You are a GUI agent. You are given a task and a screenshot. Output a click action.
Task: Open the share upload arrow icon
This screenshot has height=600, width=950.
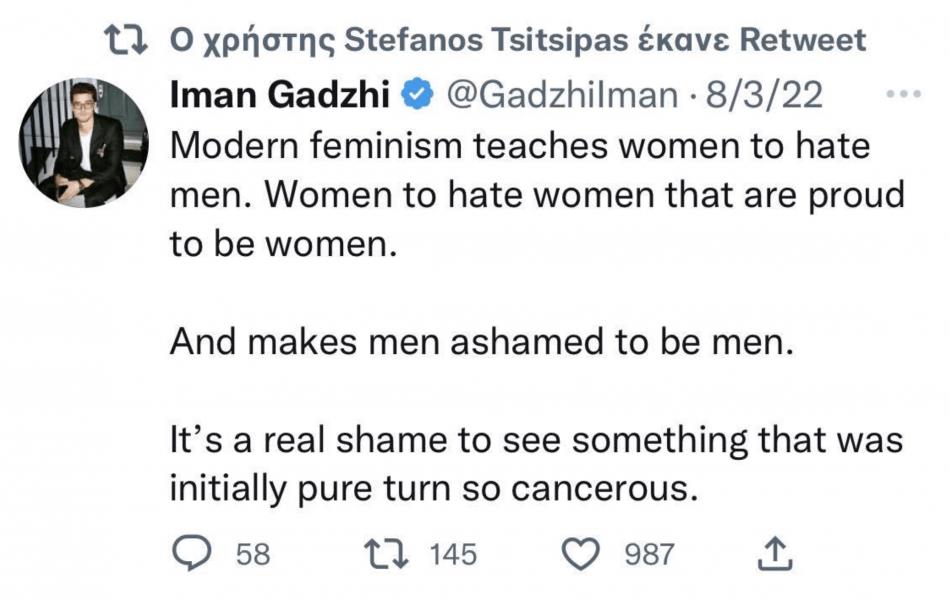pyautogui.click(x=775, y=553)
